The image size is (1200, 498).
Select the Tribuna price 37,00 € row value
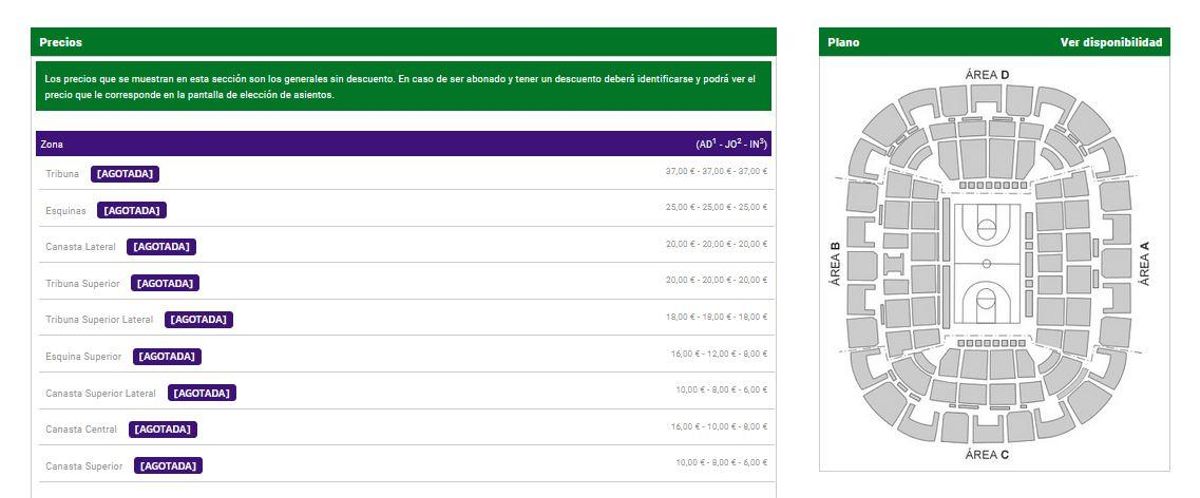(717, 172)
